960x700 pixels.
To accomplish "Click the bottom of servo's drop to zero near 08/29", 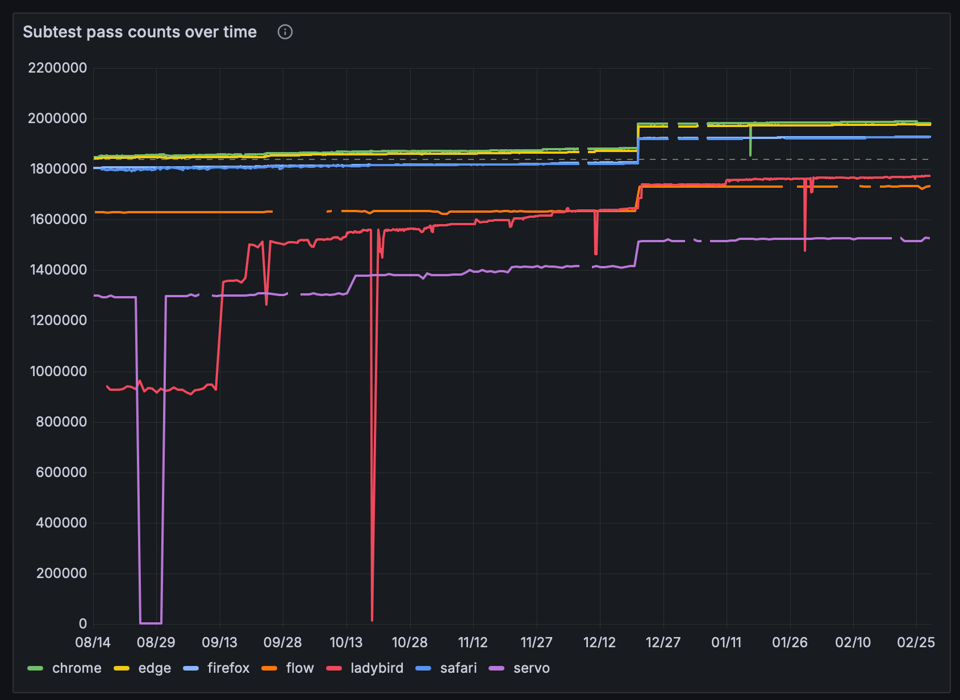I will (x=150, y=622).
